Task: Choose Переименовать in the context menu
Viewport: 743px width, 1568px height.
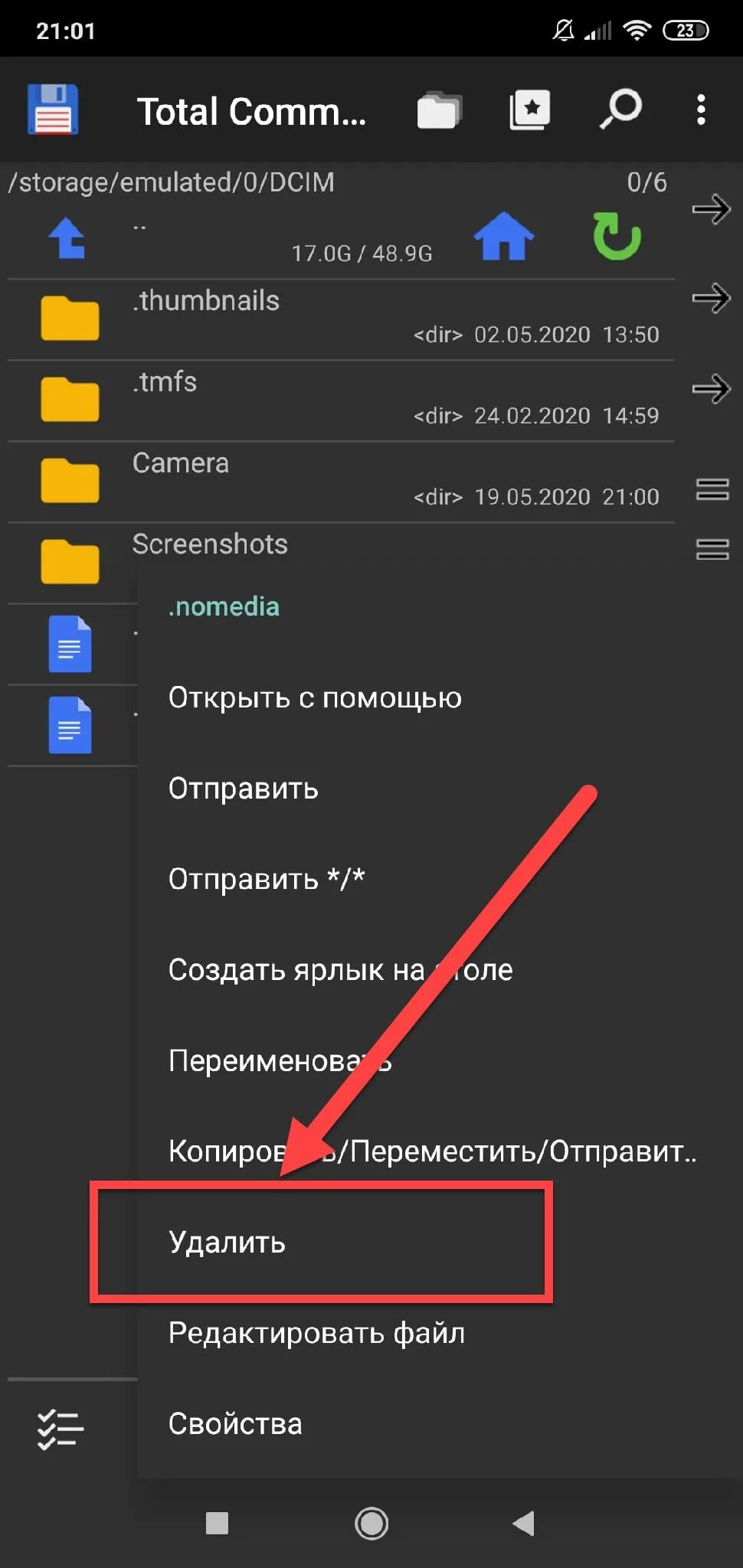Action: [x=280, y=1060]
